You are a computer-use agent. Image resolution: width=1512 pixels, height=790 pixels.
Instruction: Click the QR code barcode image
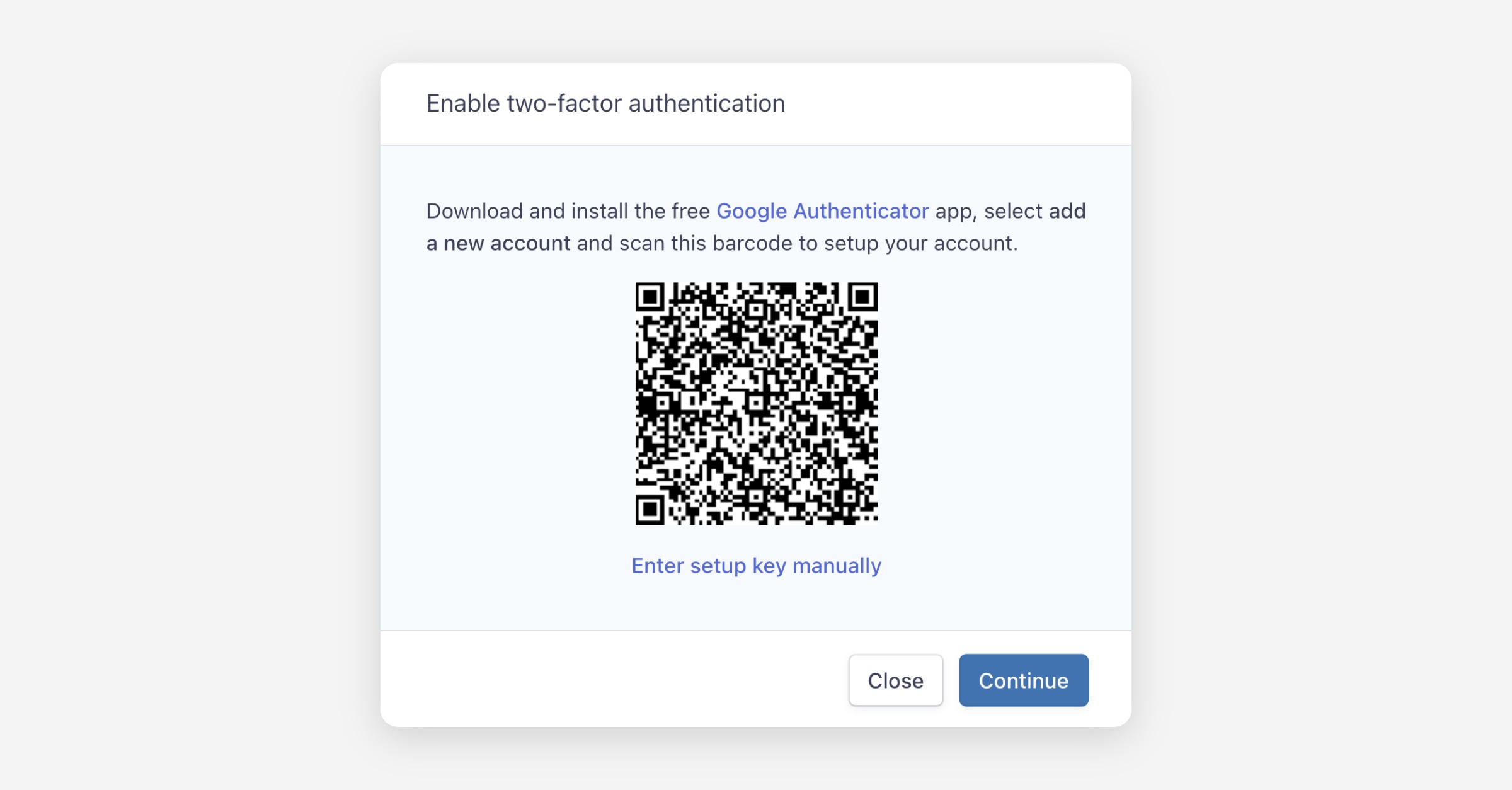pyautogui.click(x=756, y=403)
